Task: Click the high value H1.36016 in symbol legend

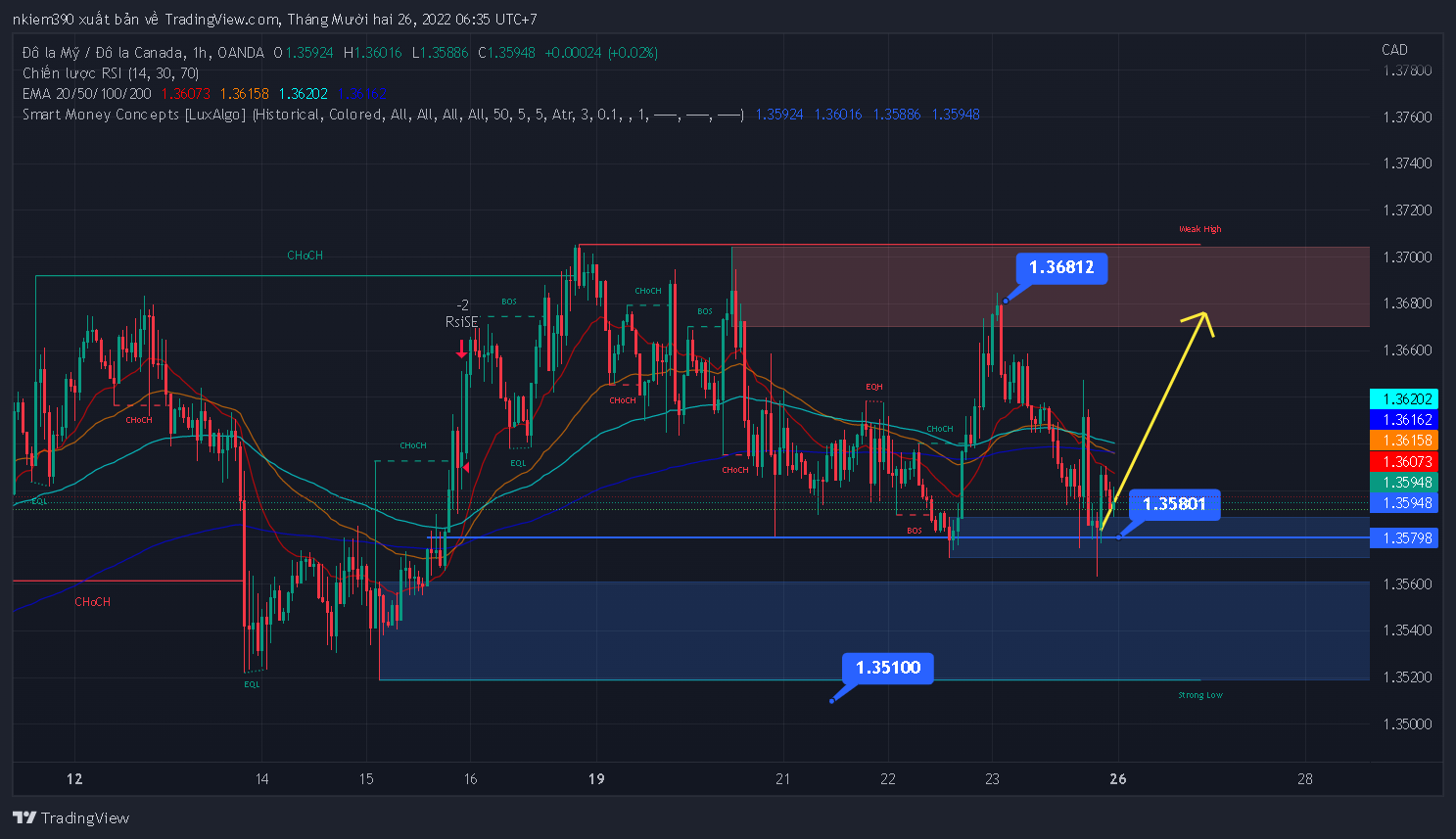Action: coord(373,53)
